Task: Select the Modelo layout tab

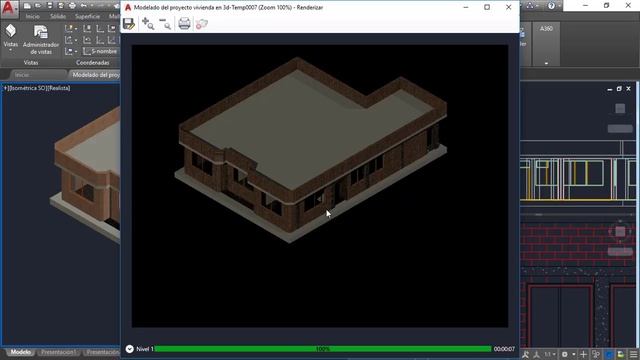Action: (x=20, y=352)
